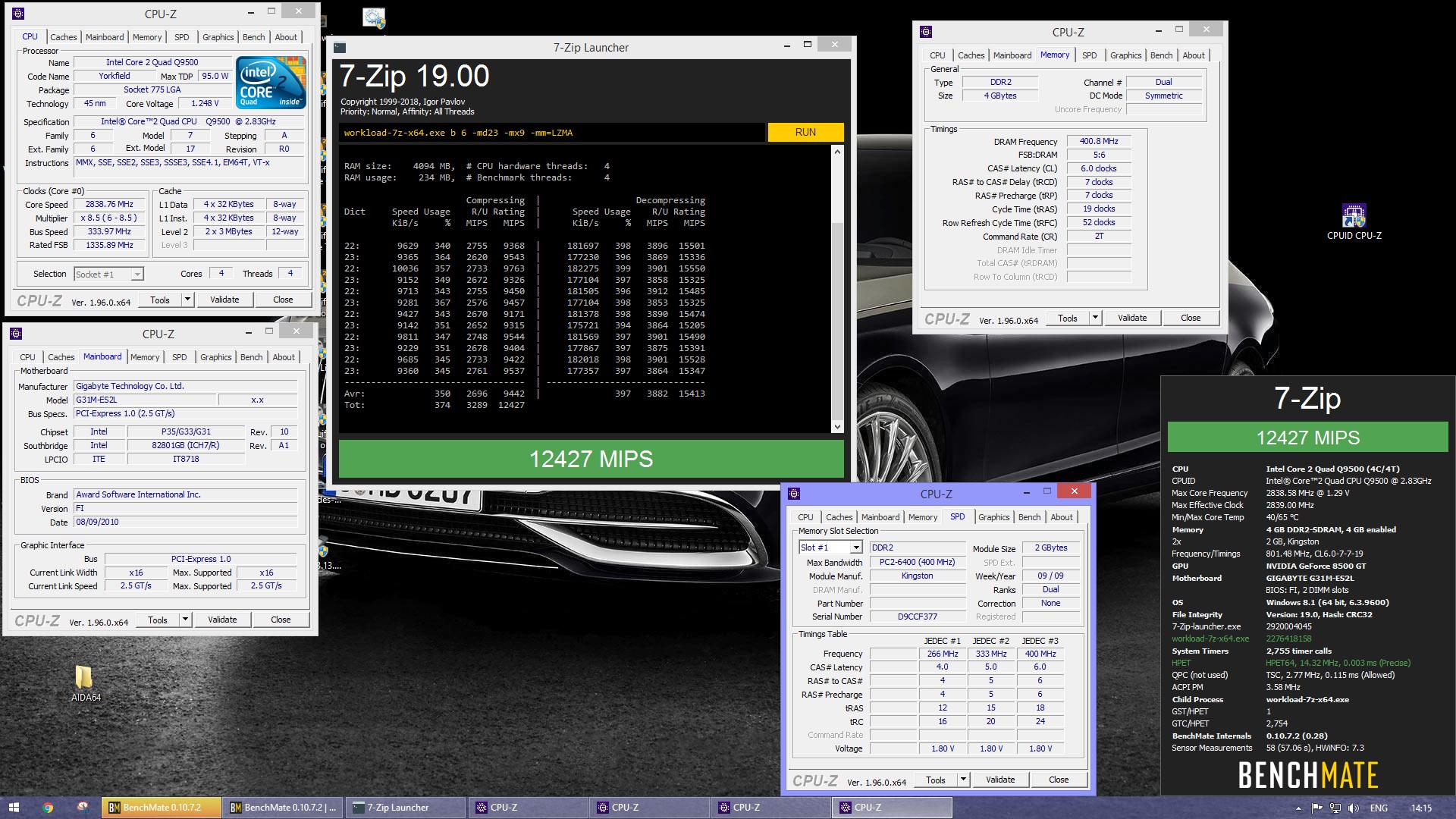The image size is (1456, 819).
Task: Click the ENG language indicator
Action: point(1379,808)
